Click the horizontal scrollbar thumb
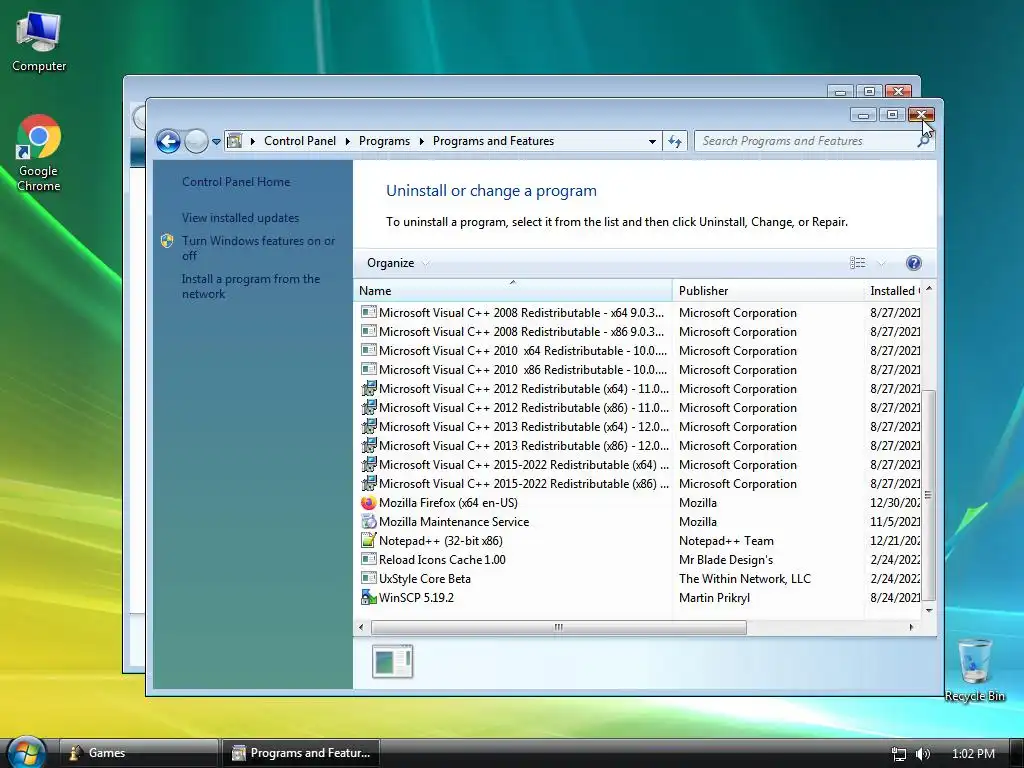 coord(558,627)
